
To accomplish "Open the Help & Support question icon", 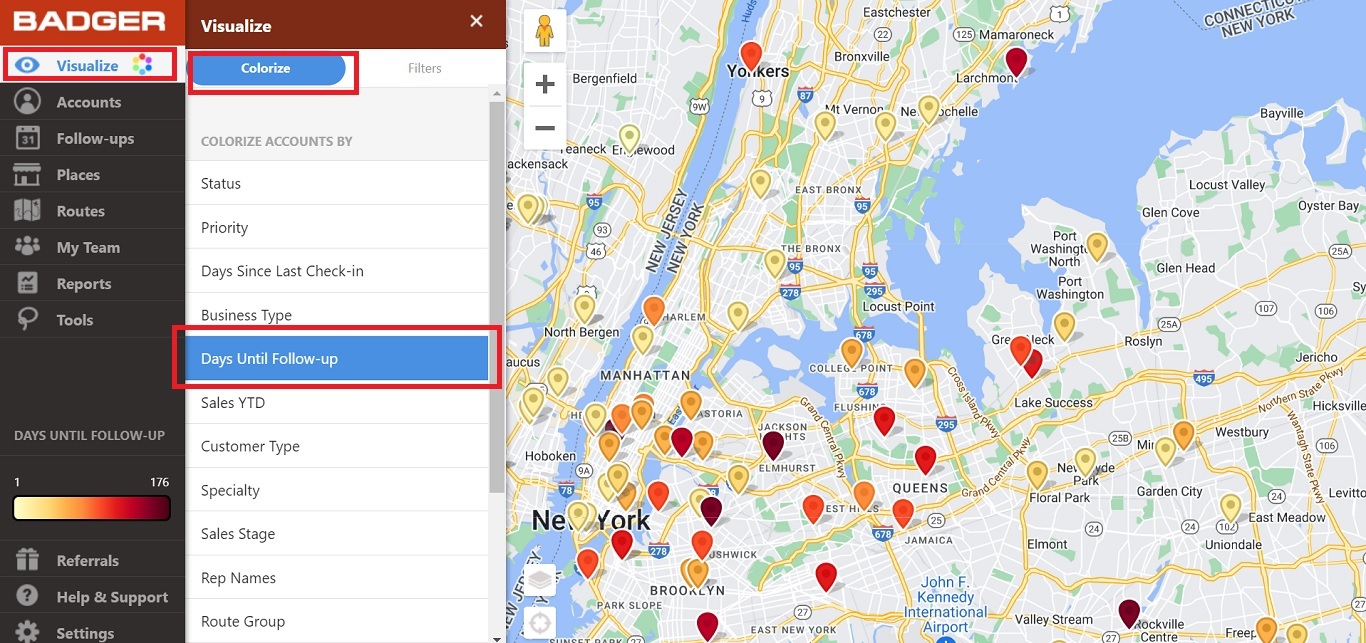I will pos(27,597).
